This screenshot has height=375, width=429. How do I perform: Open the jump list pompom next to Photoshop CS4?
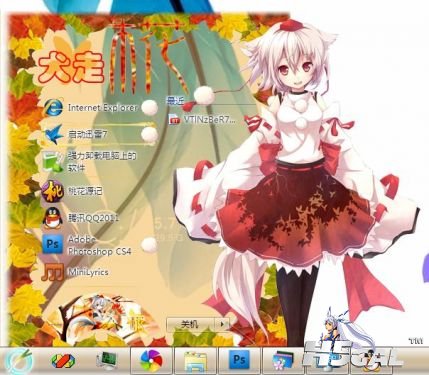[149, 245]
